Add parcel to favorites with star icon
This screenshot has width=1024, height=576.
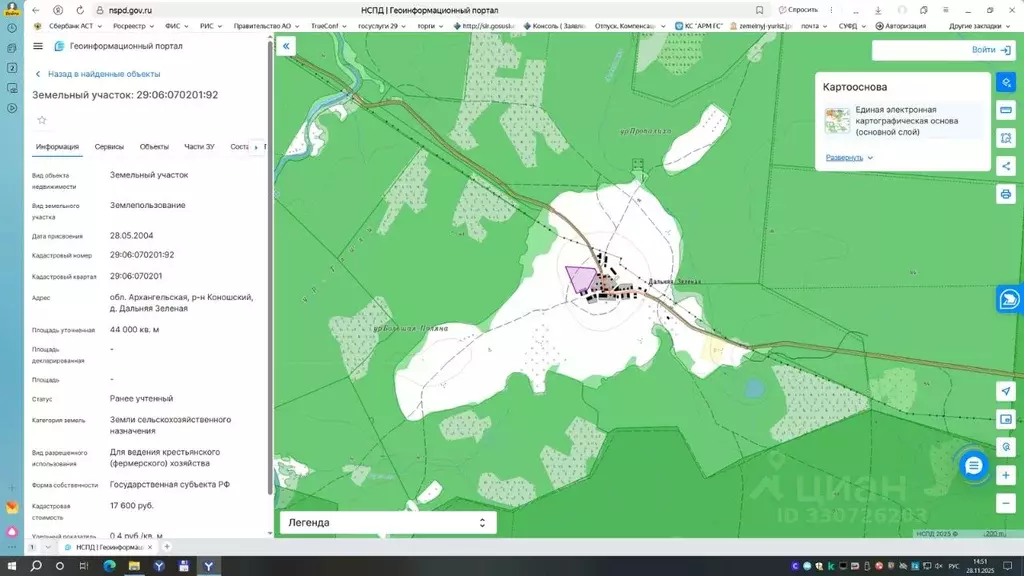42,120
